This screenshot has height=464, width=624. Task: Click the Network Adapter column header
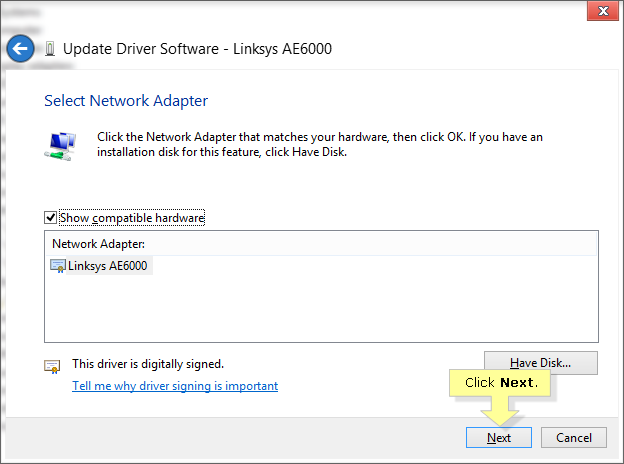pos(321,244)
